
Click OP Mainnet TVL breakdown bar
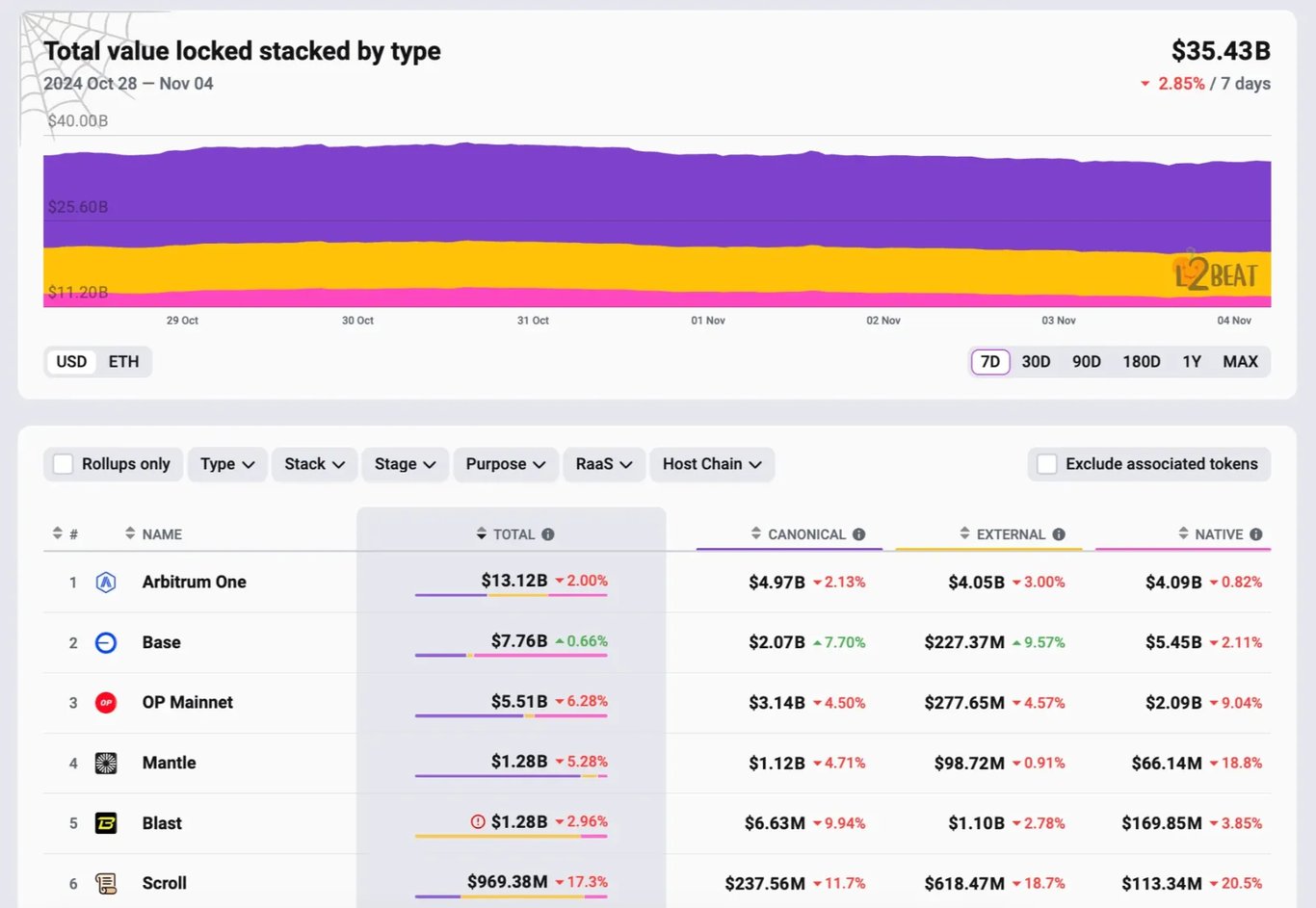click(512, 715)
